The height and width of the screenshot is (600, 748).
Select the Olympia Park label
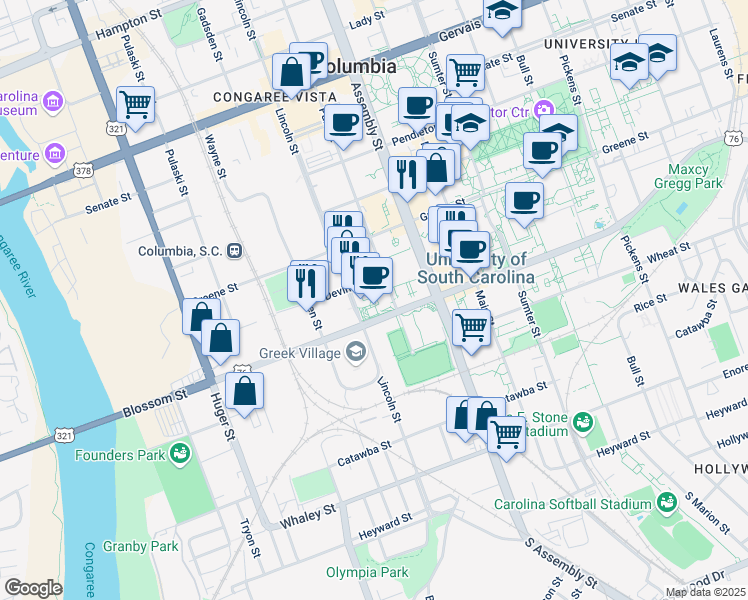[367, 572]
